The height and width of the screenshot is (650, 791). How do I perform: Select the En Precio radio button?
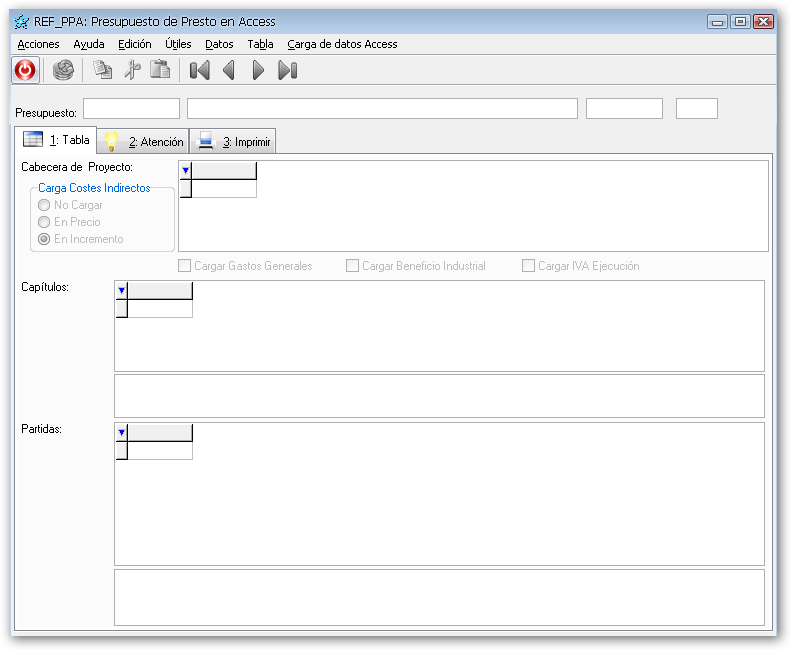click(x=44, y=222)
